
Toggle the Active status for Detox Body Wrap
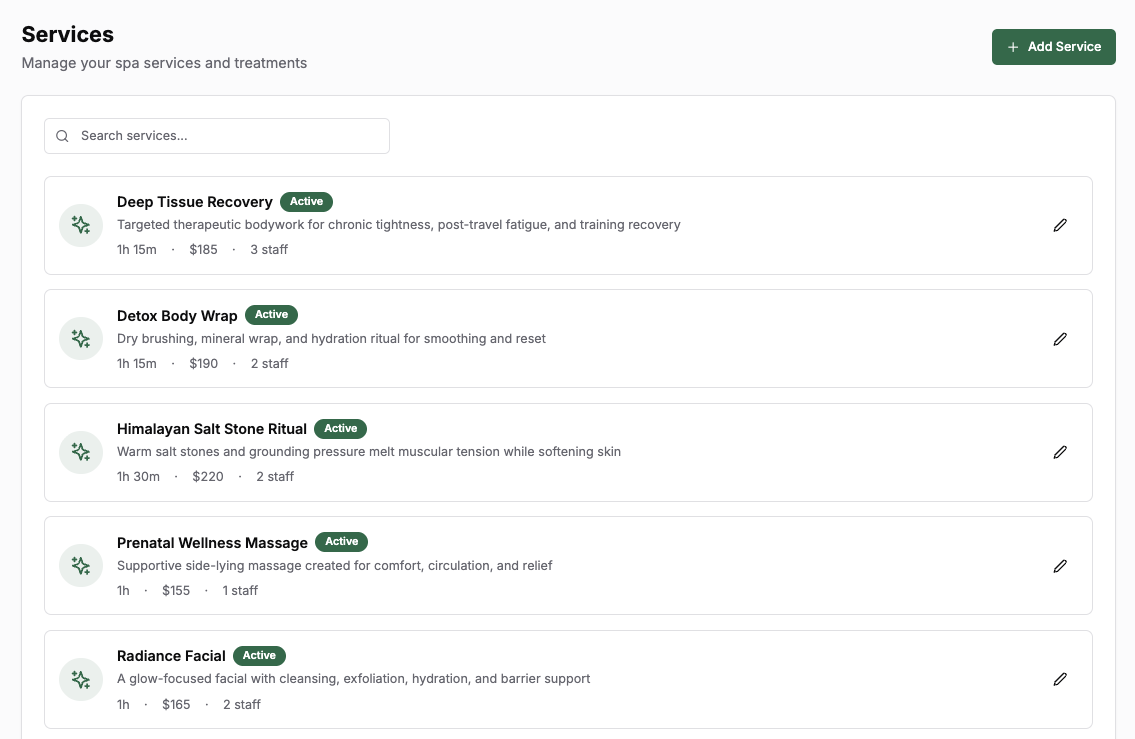(x=271, y=314)
